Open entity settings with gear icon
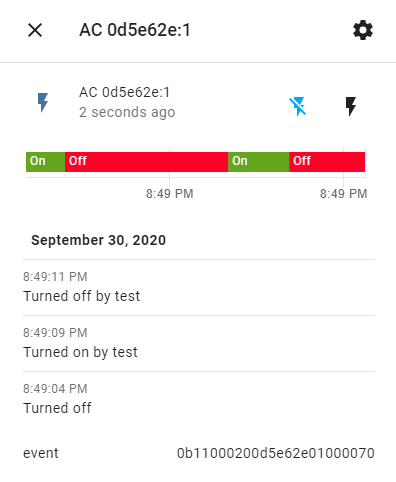Viewport: 396px width, 482px height. [363, 30]
